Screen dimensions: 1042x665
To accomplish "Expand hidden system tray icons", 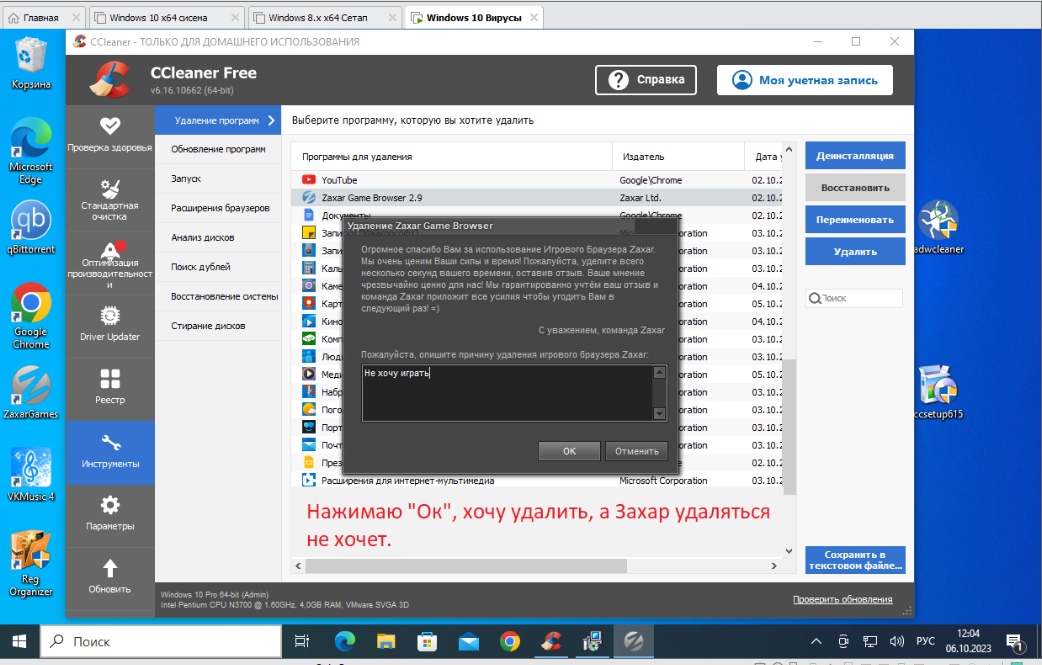I will coord(816,640).
